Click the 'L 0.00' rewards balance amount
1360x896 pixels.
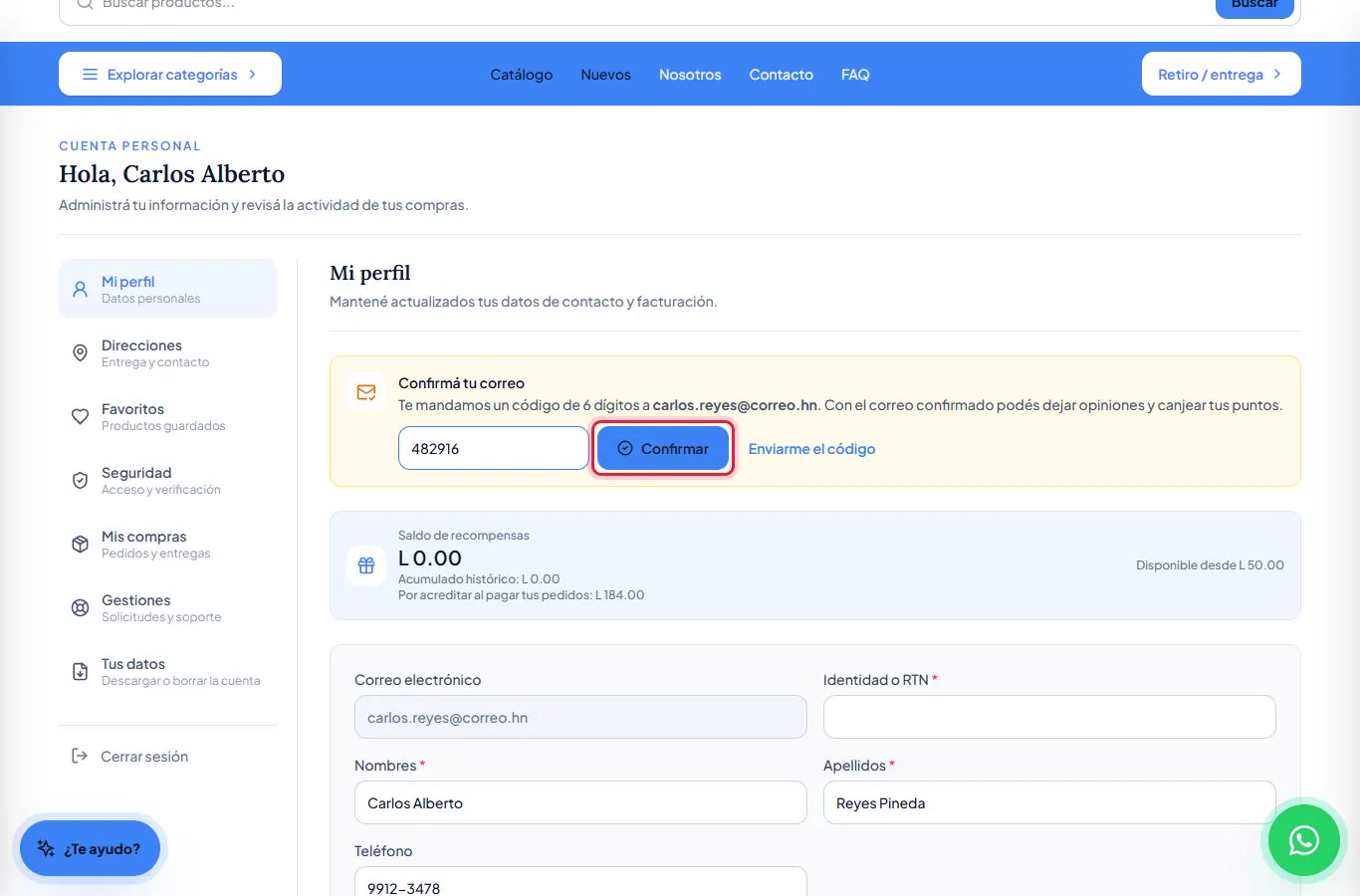pos(430,559)
